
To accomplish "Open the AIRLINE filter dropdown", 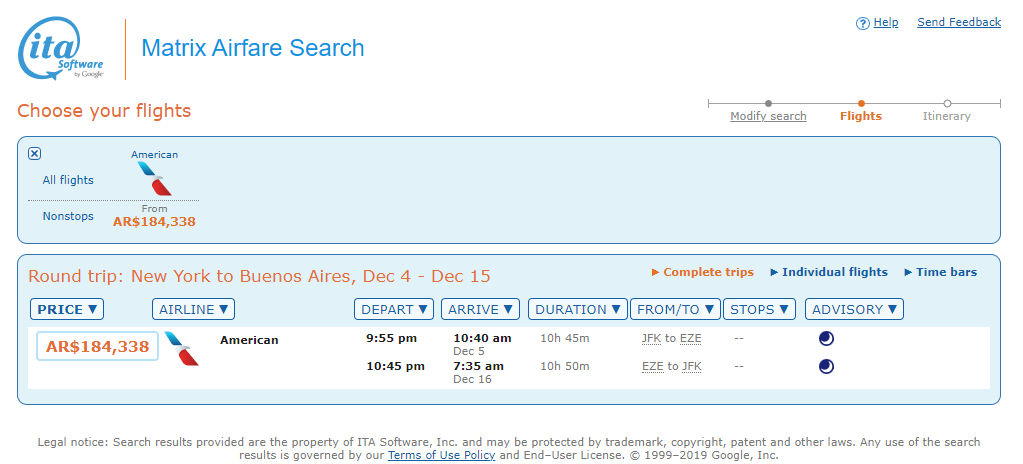I will [x=193, y=309].
